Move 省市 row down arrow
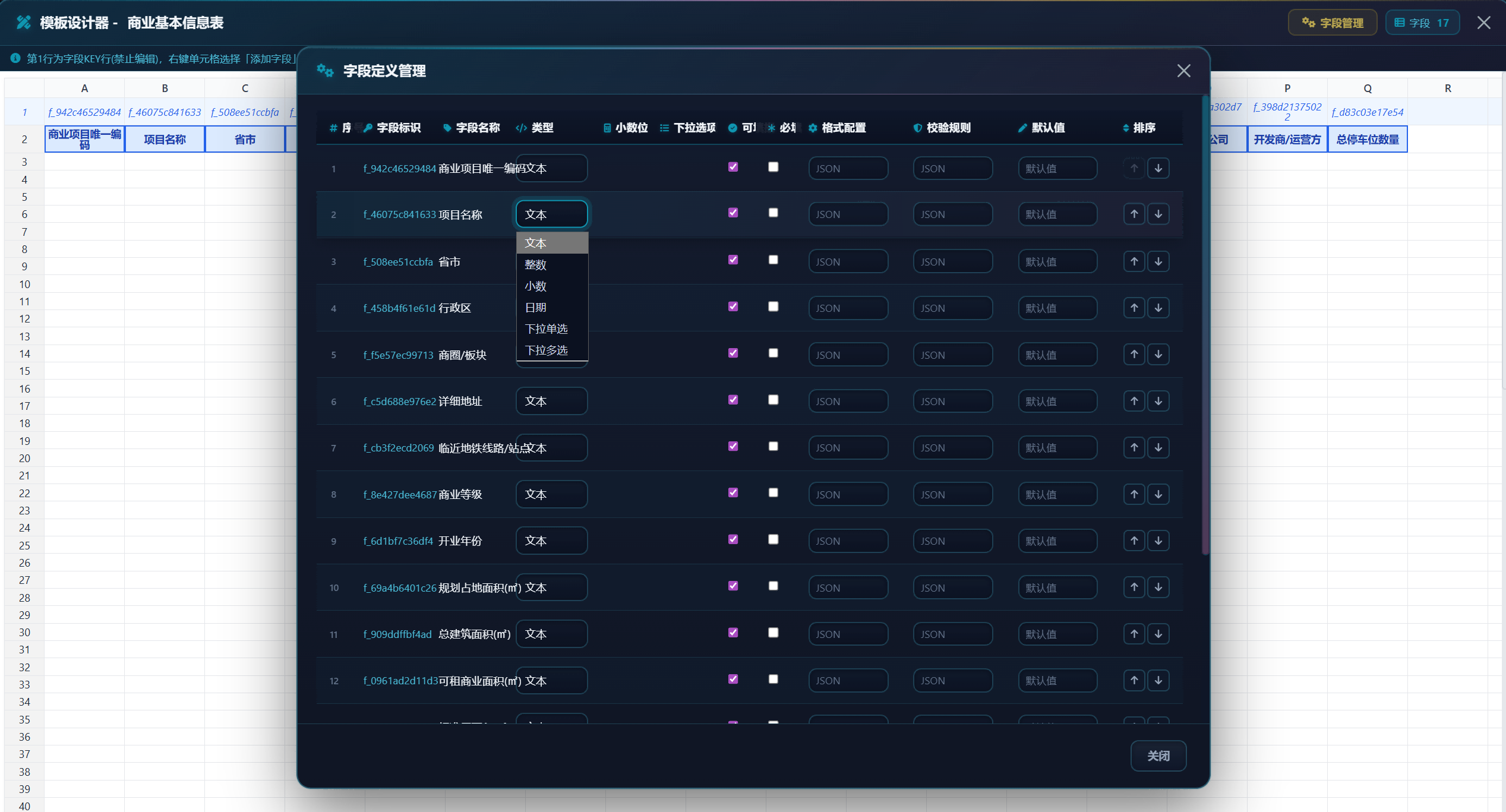 coord(1158,261)
